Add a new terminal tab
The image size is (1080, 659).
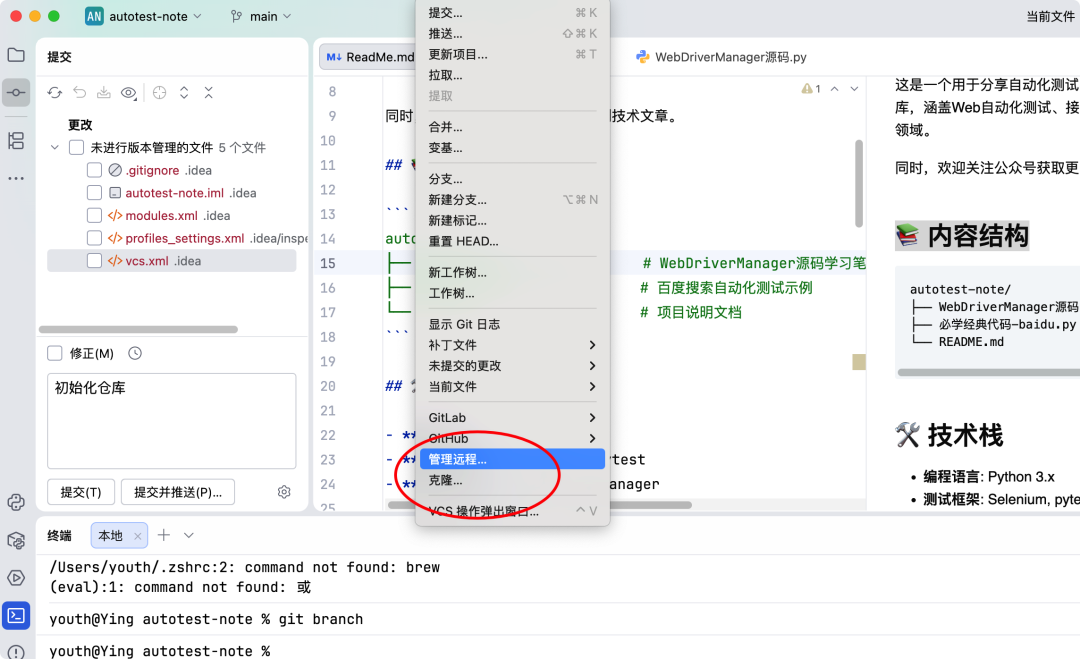point(164,535)
